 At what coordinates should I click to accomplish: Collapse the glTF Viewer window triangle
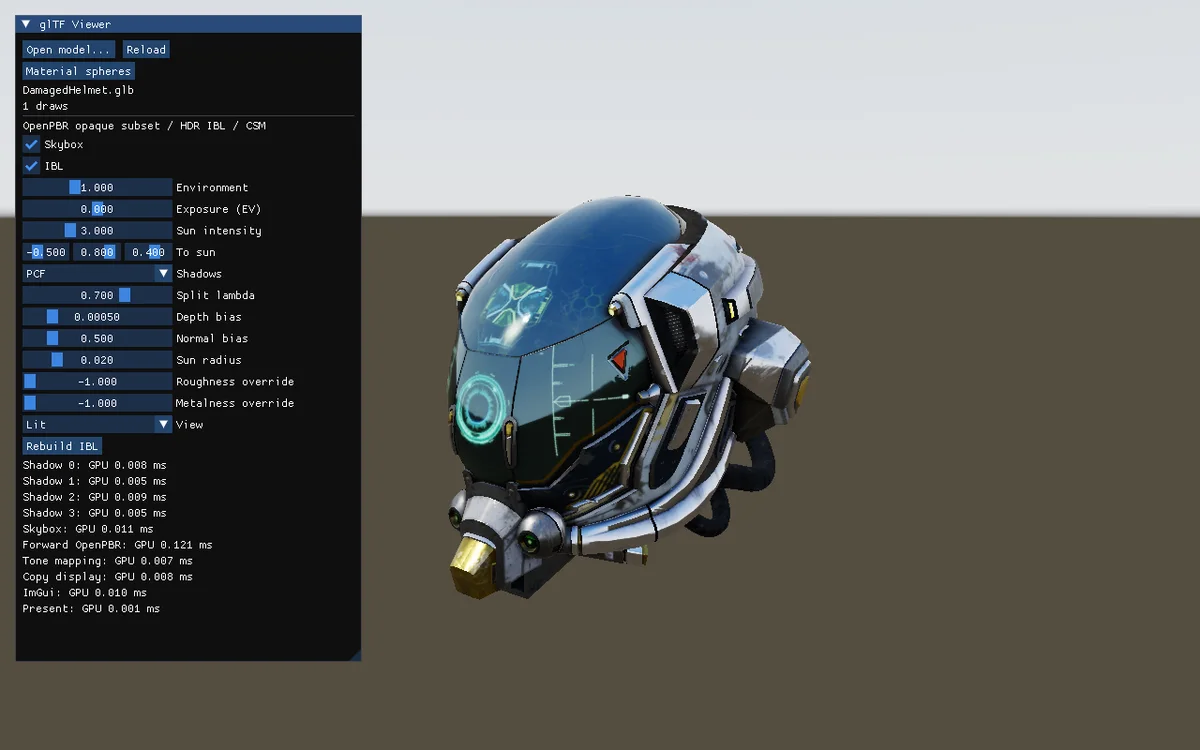[26, 24]
